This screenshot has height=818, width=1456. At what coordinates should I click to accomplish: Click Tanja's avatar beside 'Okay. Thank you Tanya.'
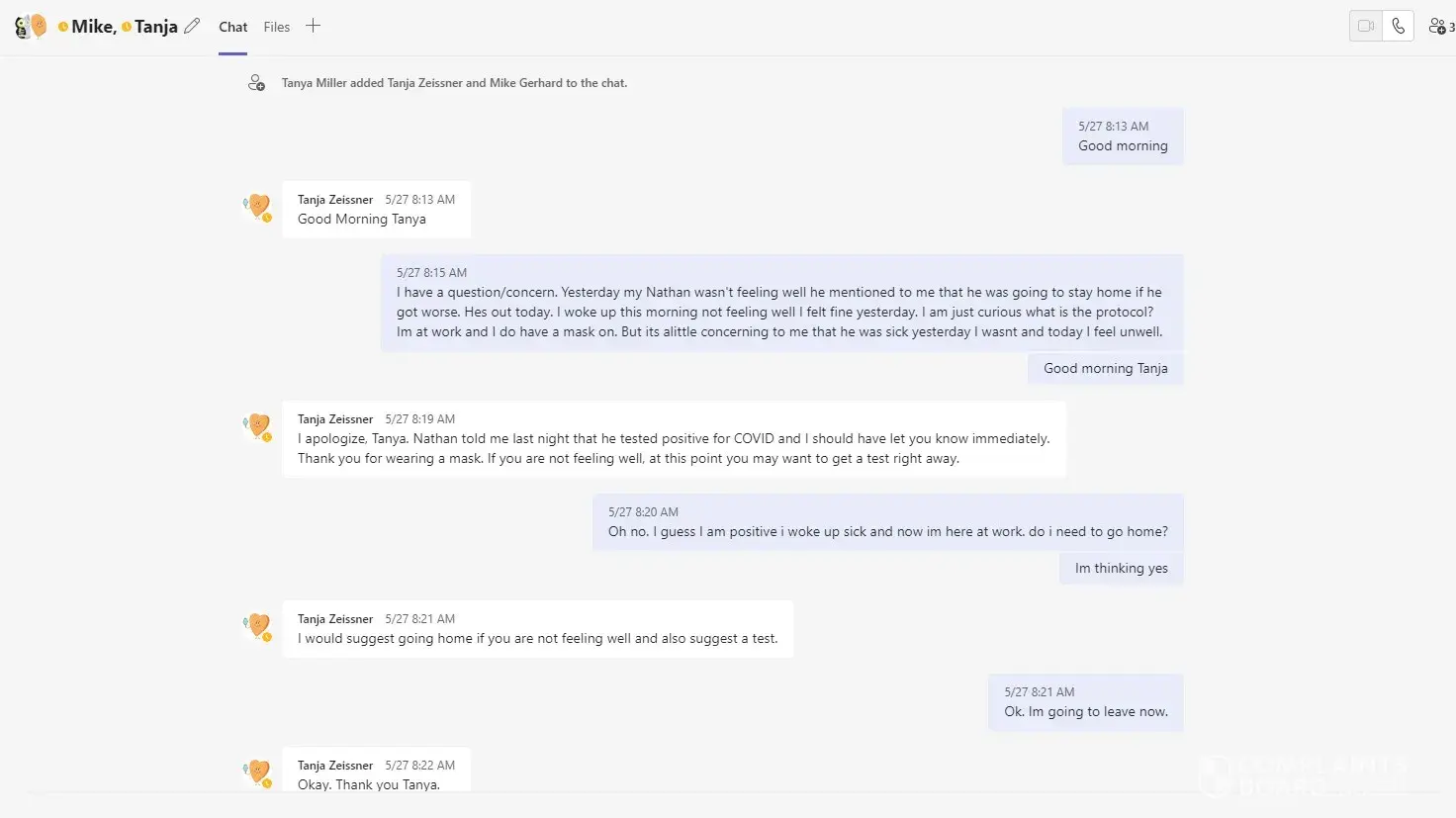[258, 772]
